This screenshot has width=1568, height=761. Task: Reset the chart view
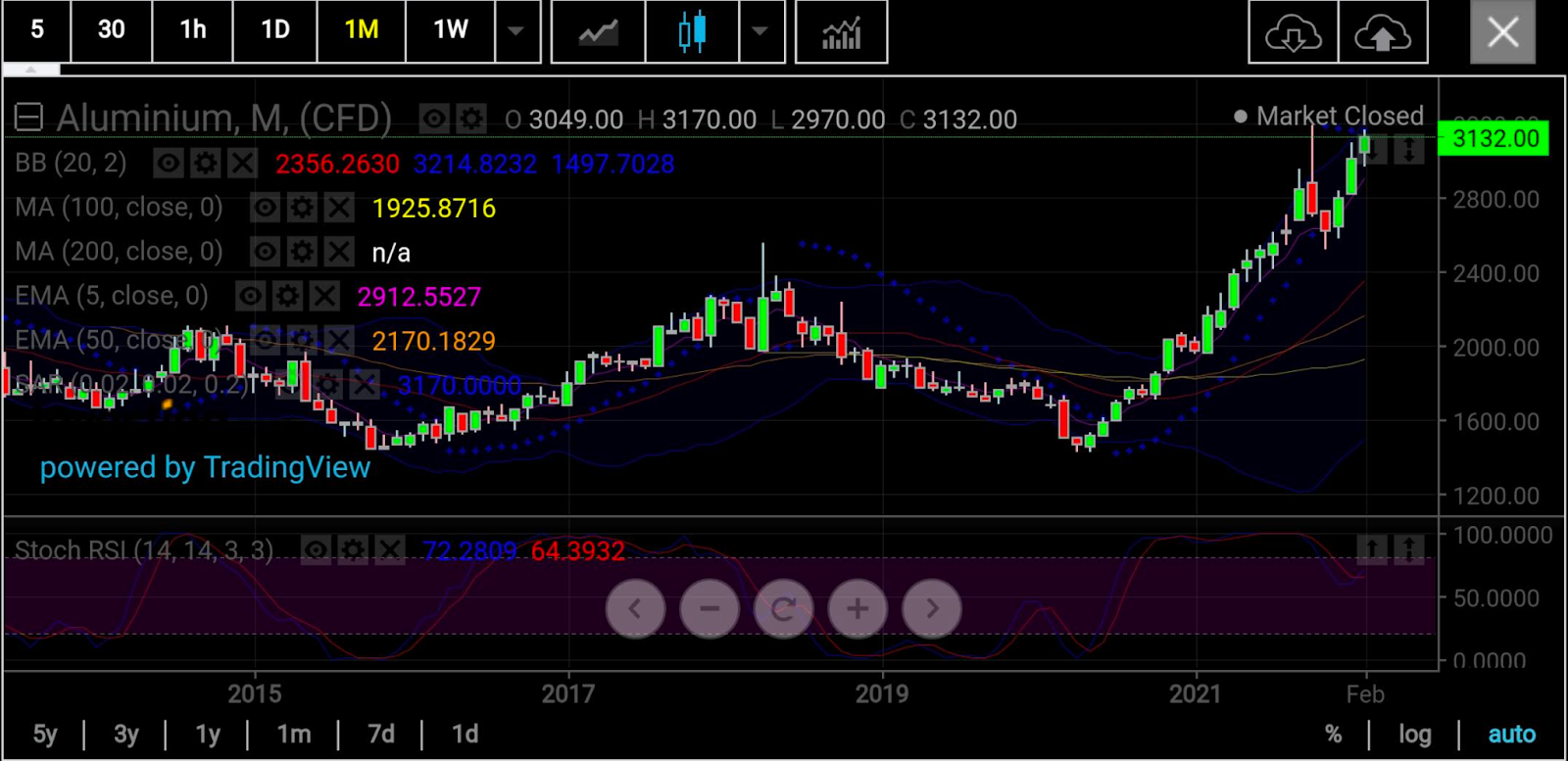[x=783, y=609]
